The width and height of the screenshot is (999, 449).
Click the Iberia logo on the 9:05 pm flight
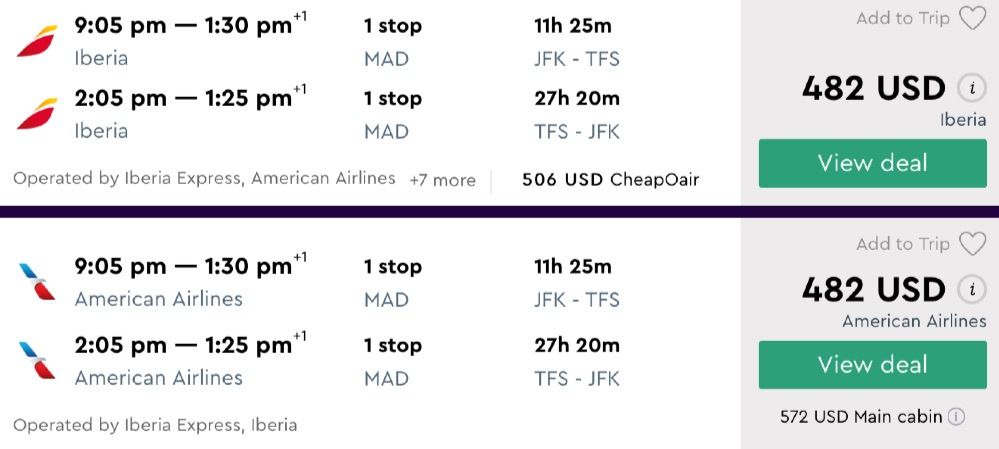pos(37,41)
